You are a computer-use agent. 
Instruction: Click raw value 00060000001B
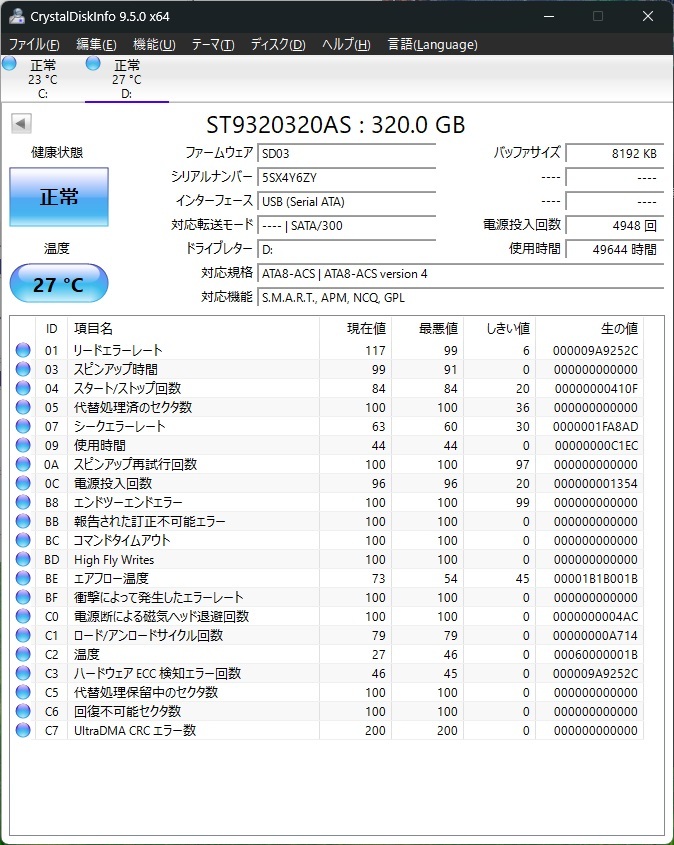[x=595, y=654]
